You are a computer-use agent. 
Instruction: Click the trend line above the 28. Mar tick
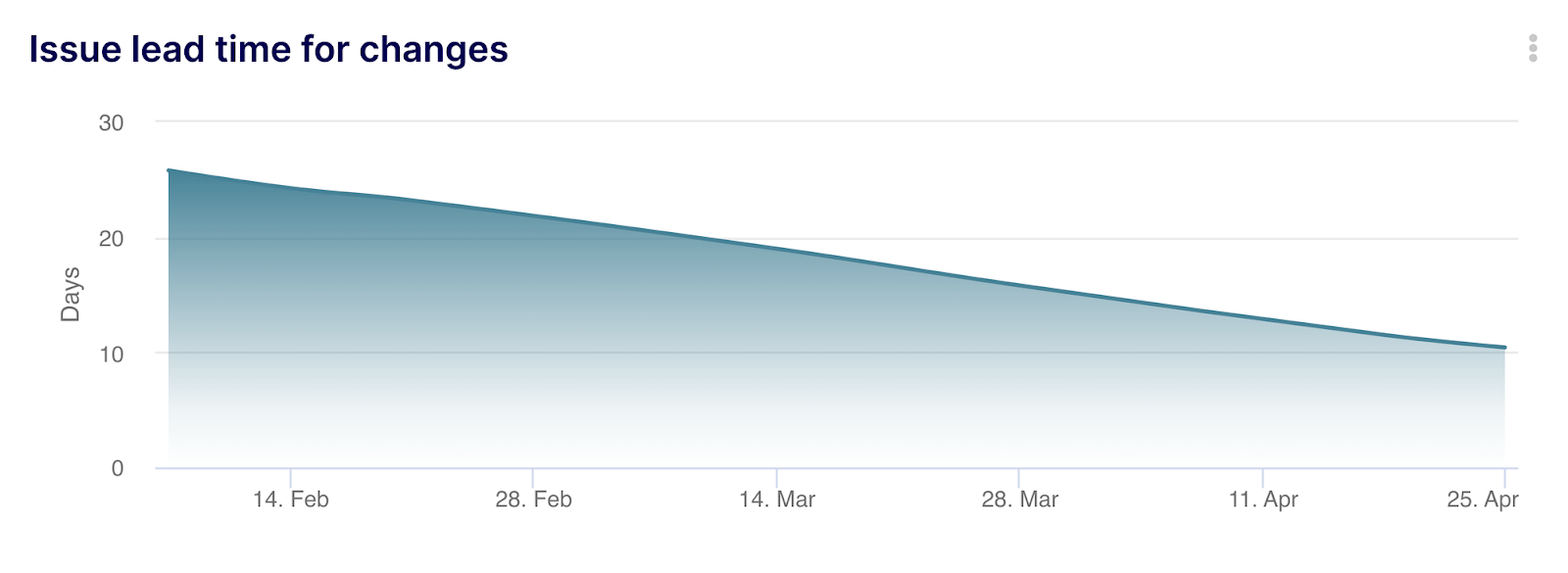tap(1019, 285)
